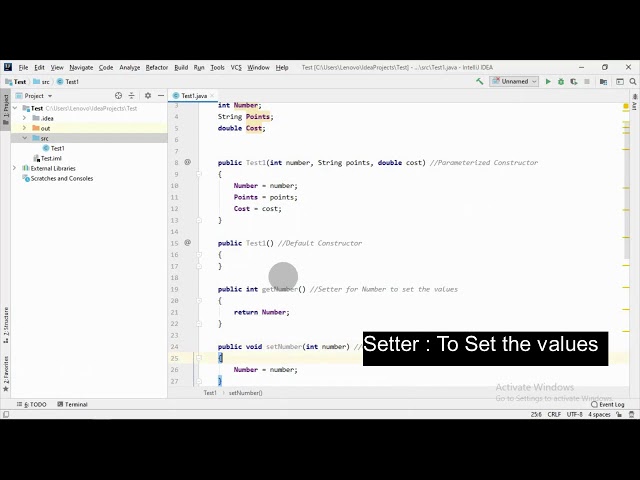
Task: Click the Run with Coverage icon
Action: [x=573, y=82]
